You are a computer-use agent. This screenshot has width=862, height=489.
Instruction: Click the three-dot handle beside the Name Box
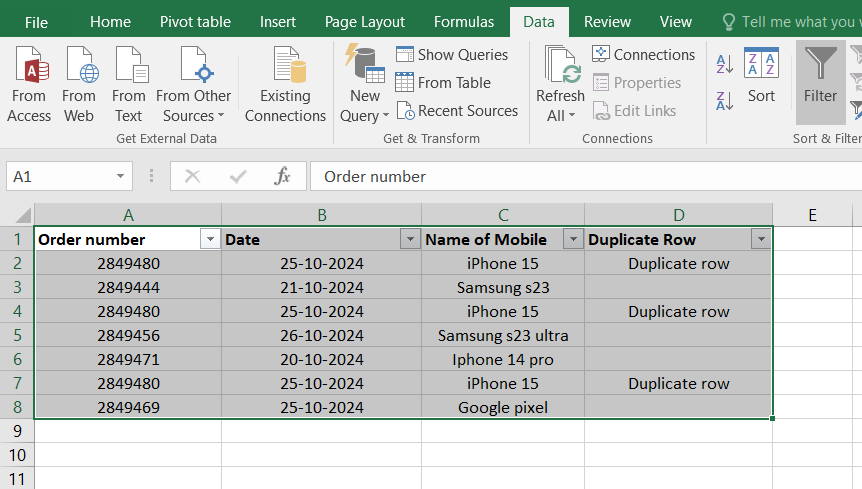[151, 176]
